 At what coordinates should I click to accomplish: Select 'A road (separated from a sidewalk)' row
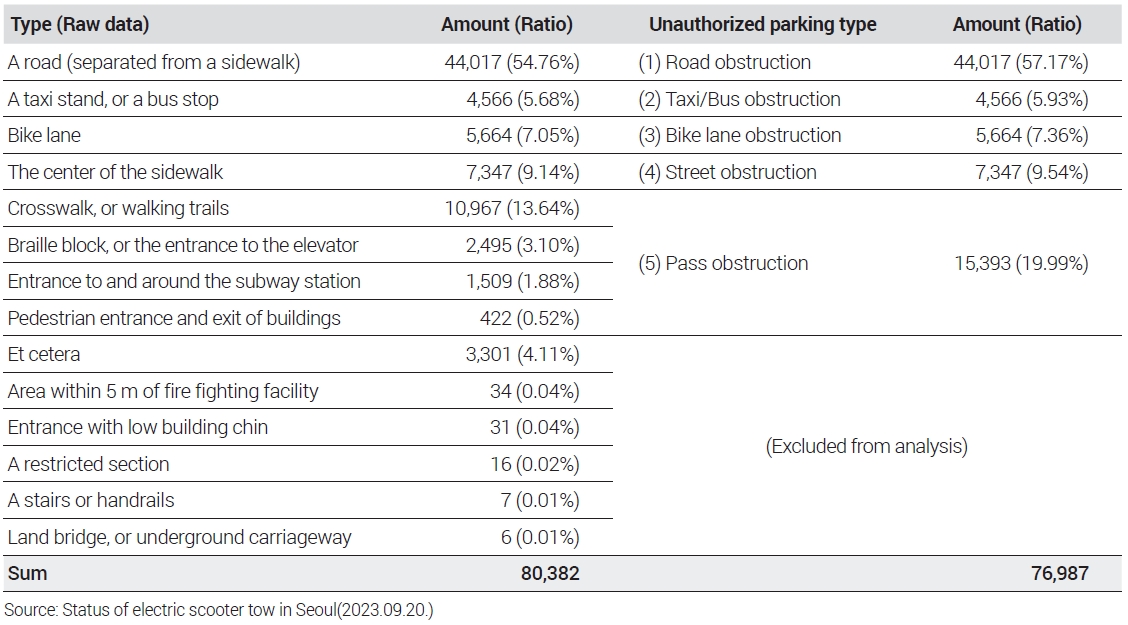coord(154,62)
